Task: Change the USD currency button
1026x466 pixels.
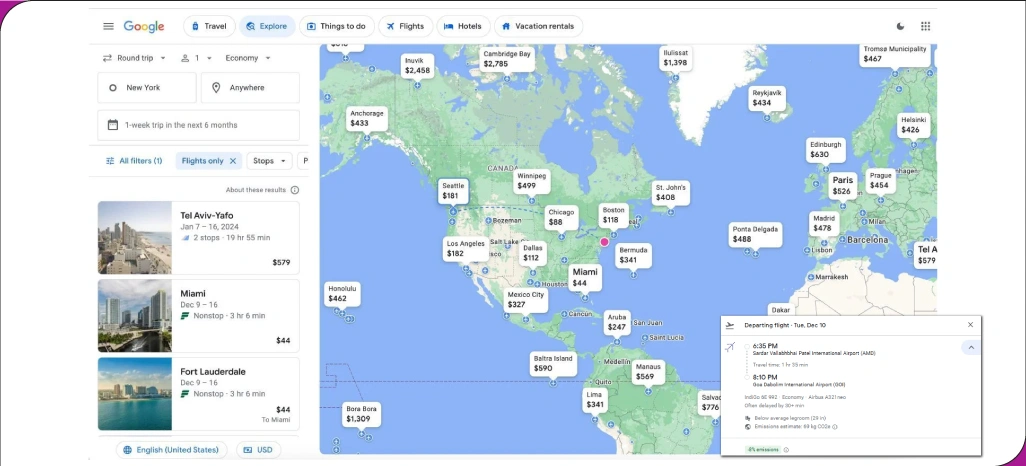Action: (258, 450)
